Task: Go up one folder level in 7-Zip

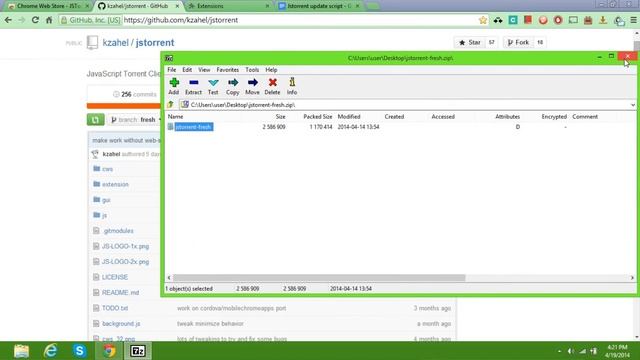Action: click(171, 105)
